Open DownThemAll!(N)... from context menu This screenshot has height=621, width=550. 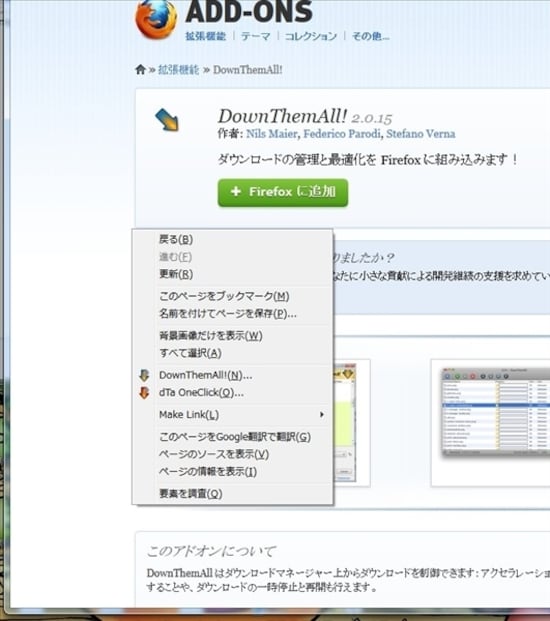[233, 375]
